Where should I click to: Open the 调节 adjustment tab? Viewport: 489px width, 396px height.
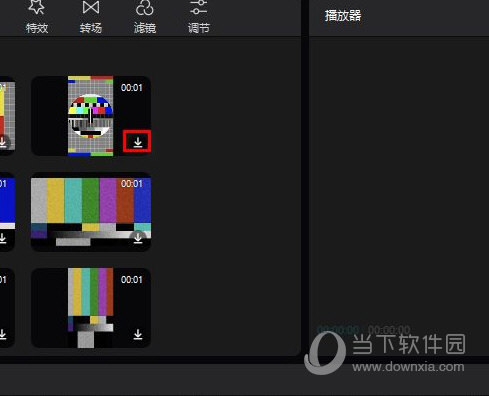pos(199,17)
